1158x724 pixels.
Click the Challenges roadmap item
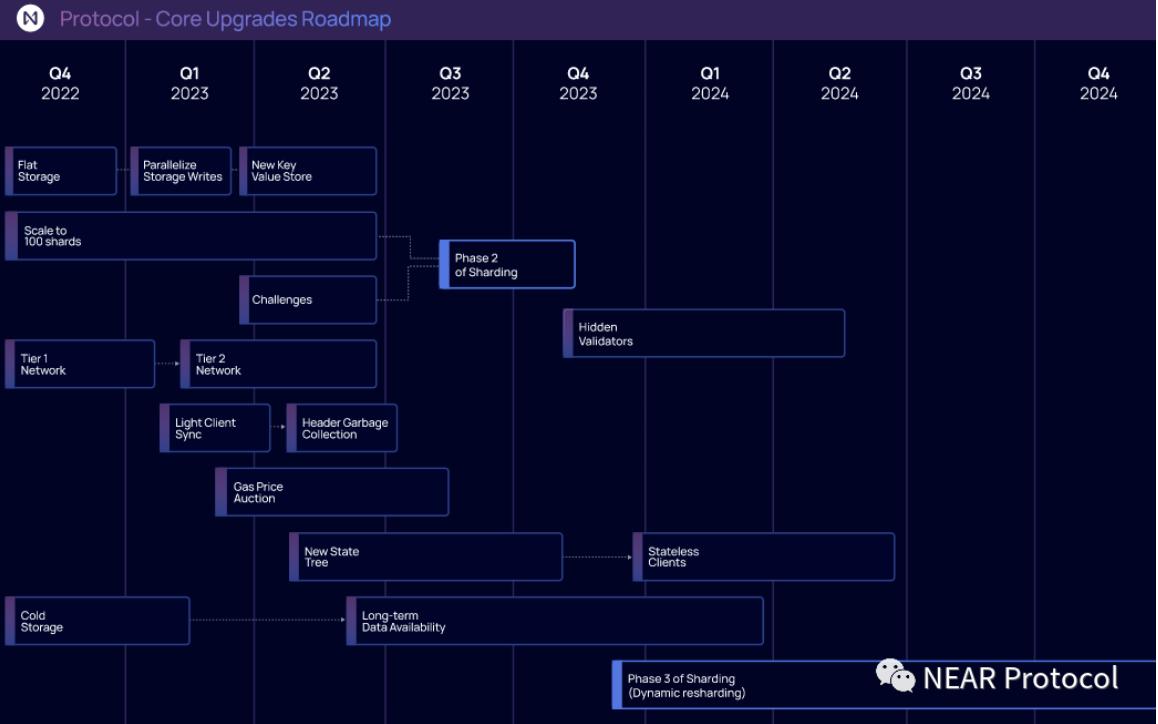coord(308,300)
